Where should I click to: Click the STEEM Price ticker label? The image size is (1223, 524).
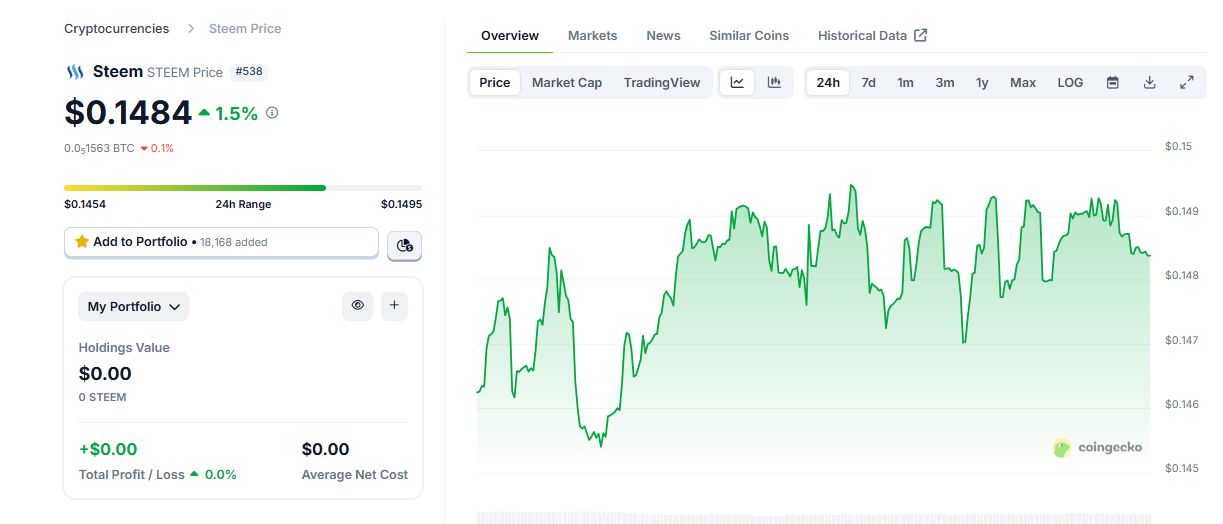(x=185, y=72)
